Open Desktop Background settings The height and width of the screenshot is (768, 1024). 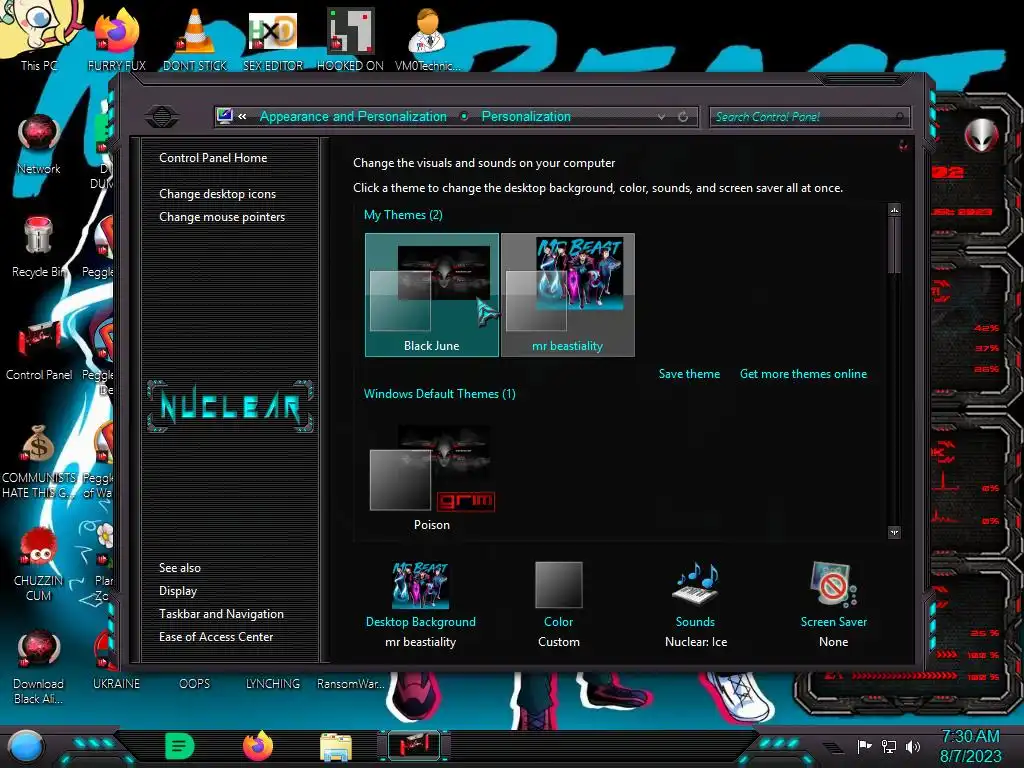(421, 605)
